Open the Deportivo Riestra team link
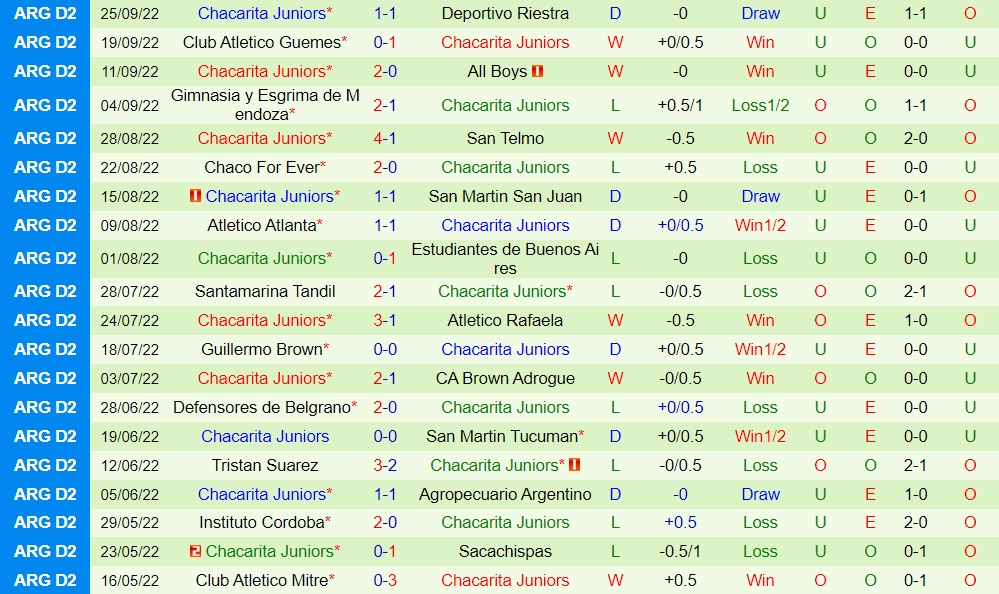 click(x=505, y=14)
